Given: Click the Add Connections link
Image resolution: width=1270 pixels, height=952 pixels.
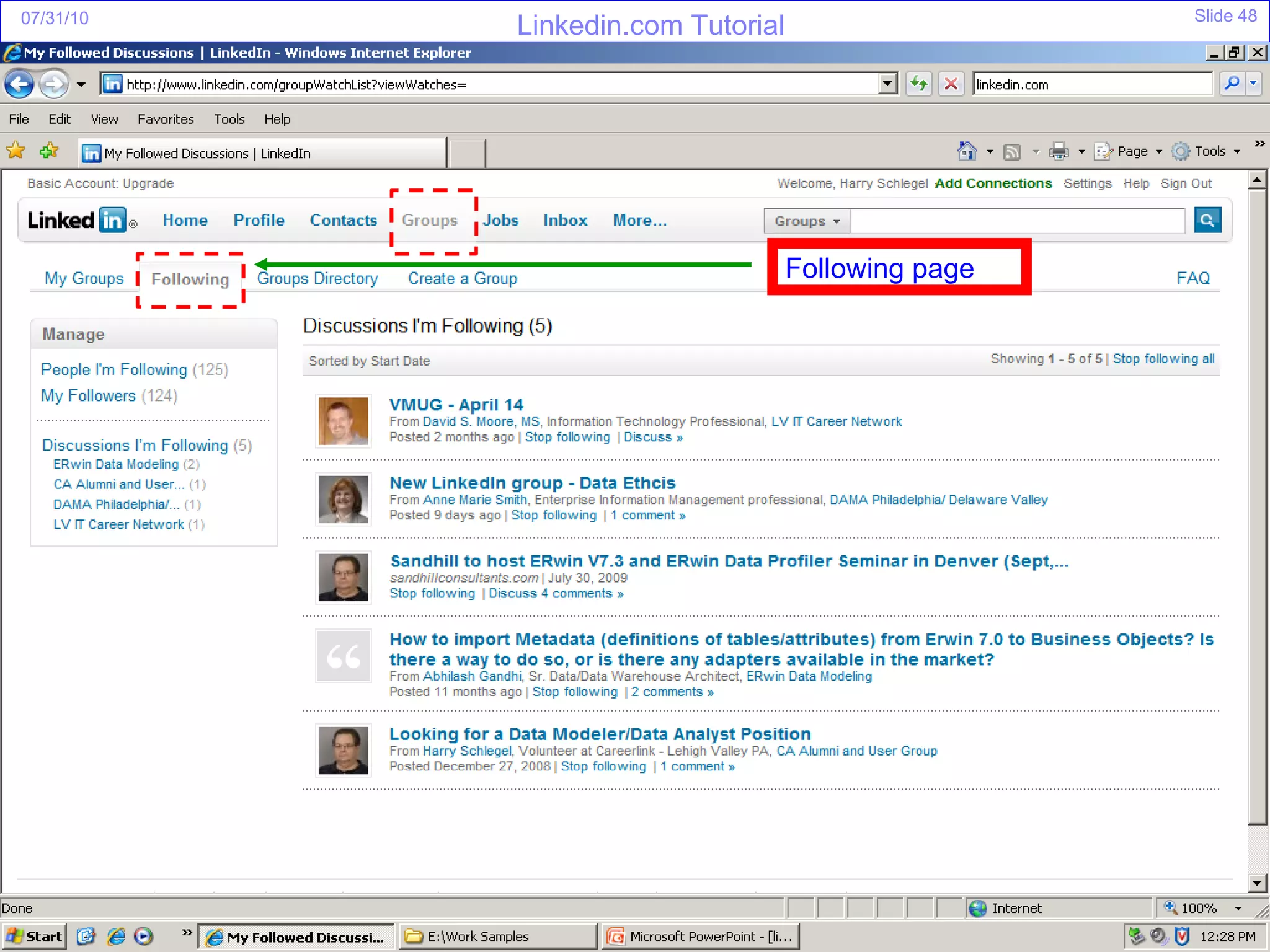Looking at the screenshot, I should 993,183.
